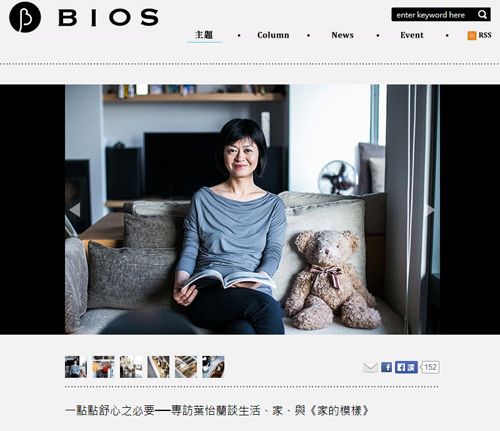
Task: Select the fourth gallery thumbnail
Action: click(158, 367)
